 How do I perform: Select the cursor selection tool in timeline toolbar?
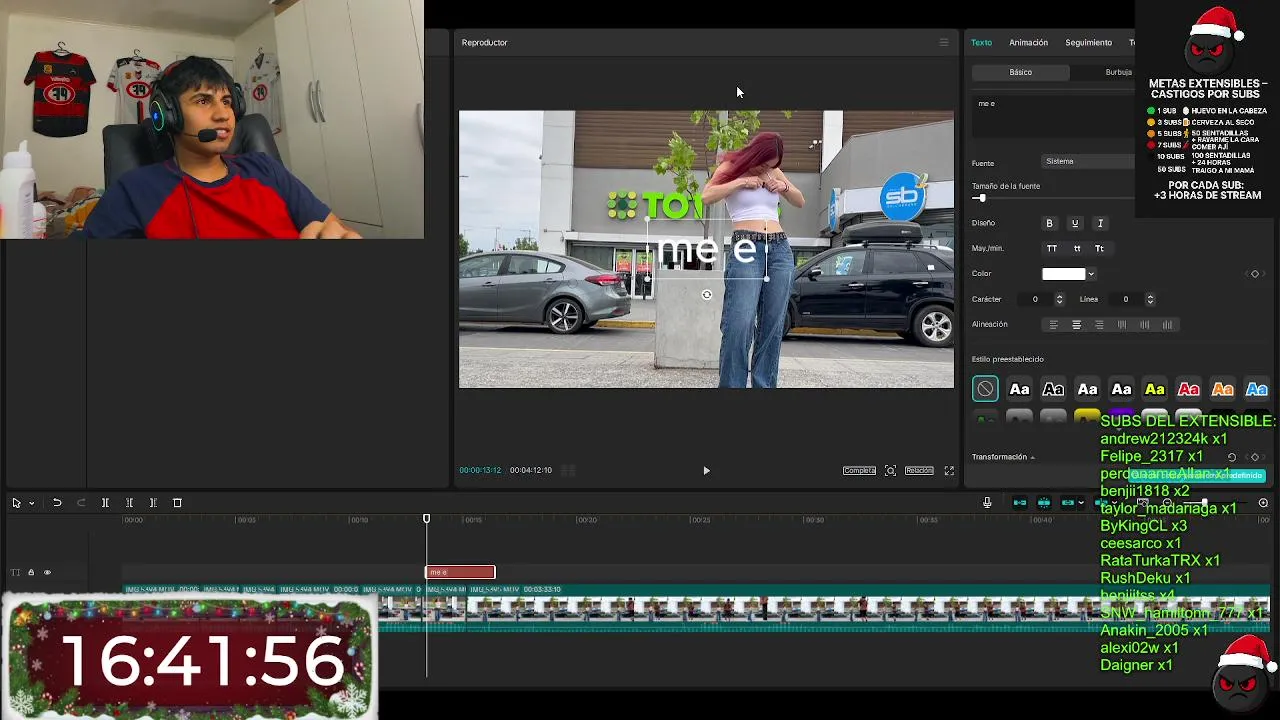(16, 503)
